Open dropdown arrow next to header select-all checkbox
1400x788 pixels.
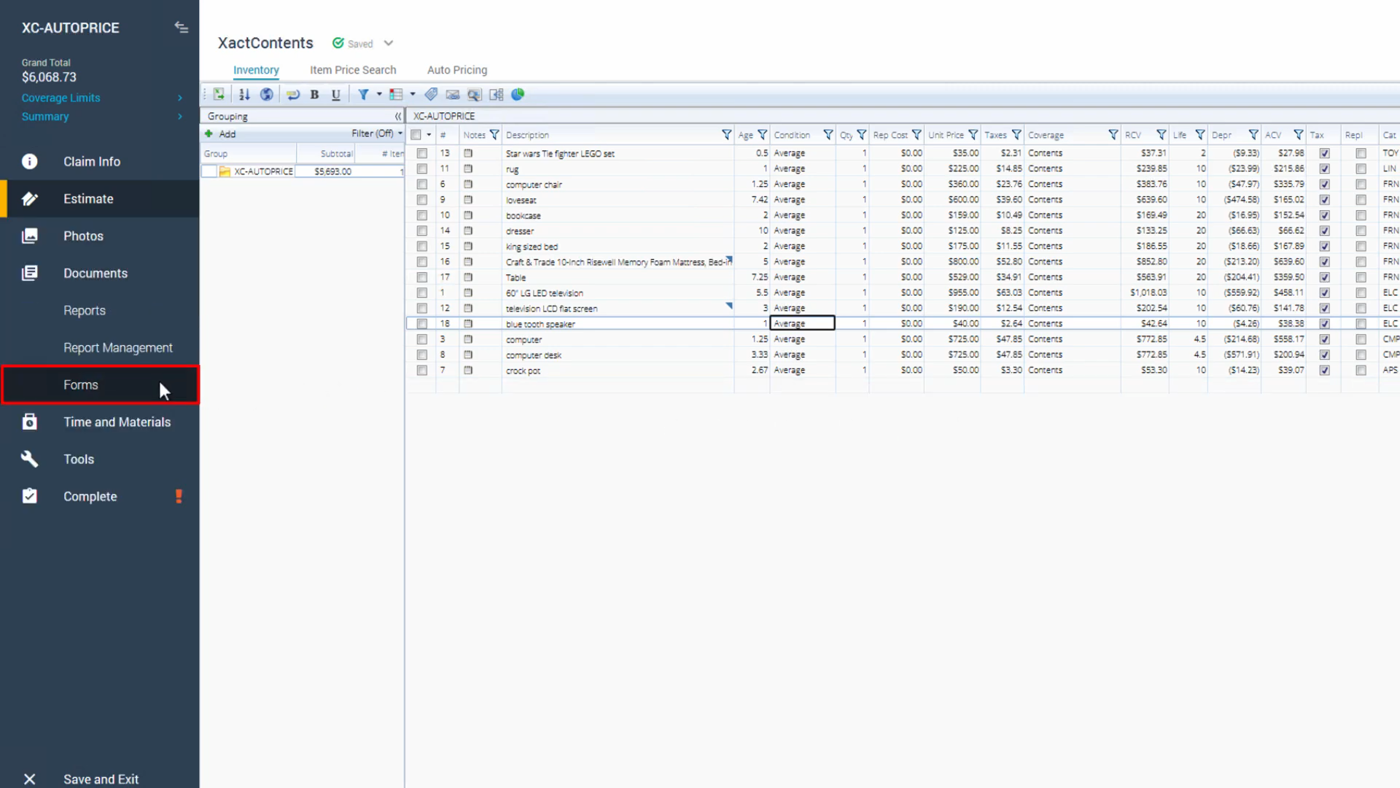tap(429, 135)
